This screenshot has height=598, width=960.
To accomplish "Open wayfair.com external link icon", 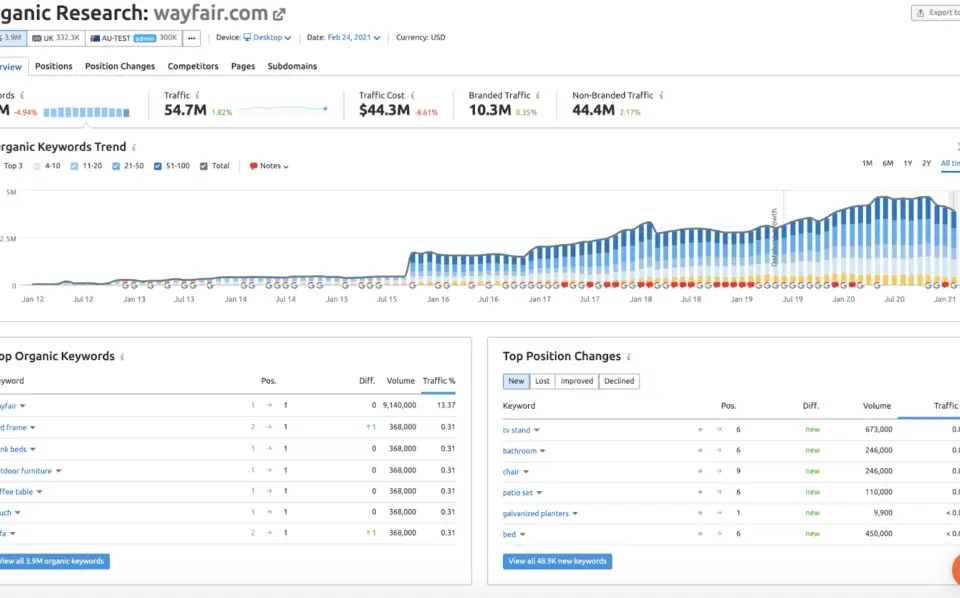I will coord(279,14).
